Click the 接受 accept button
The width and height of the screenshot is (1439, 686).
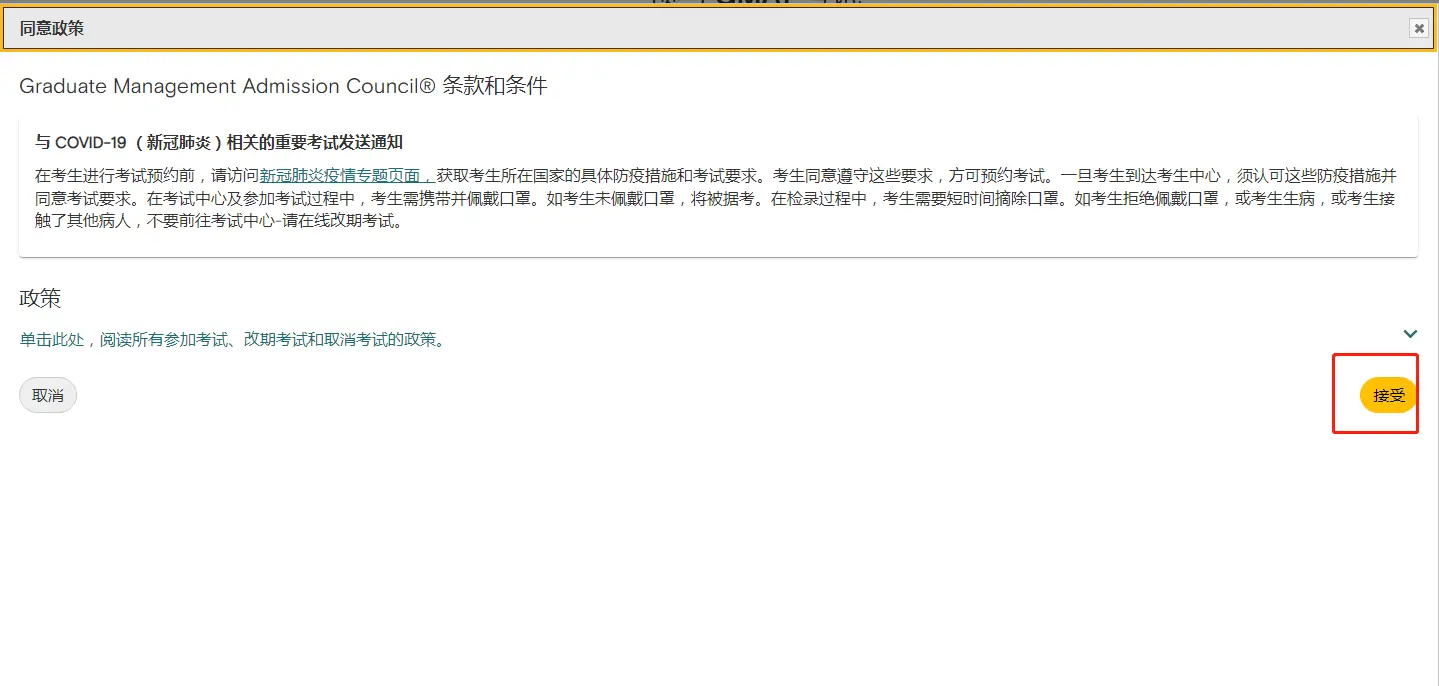click(1389, 395)
